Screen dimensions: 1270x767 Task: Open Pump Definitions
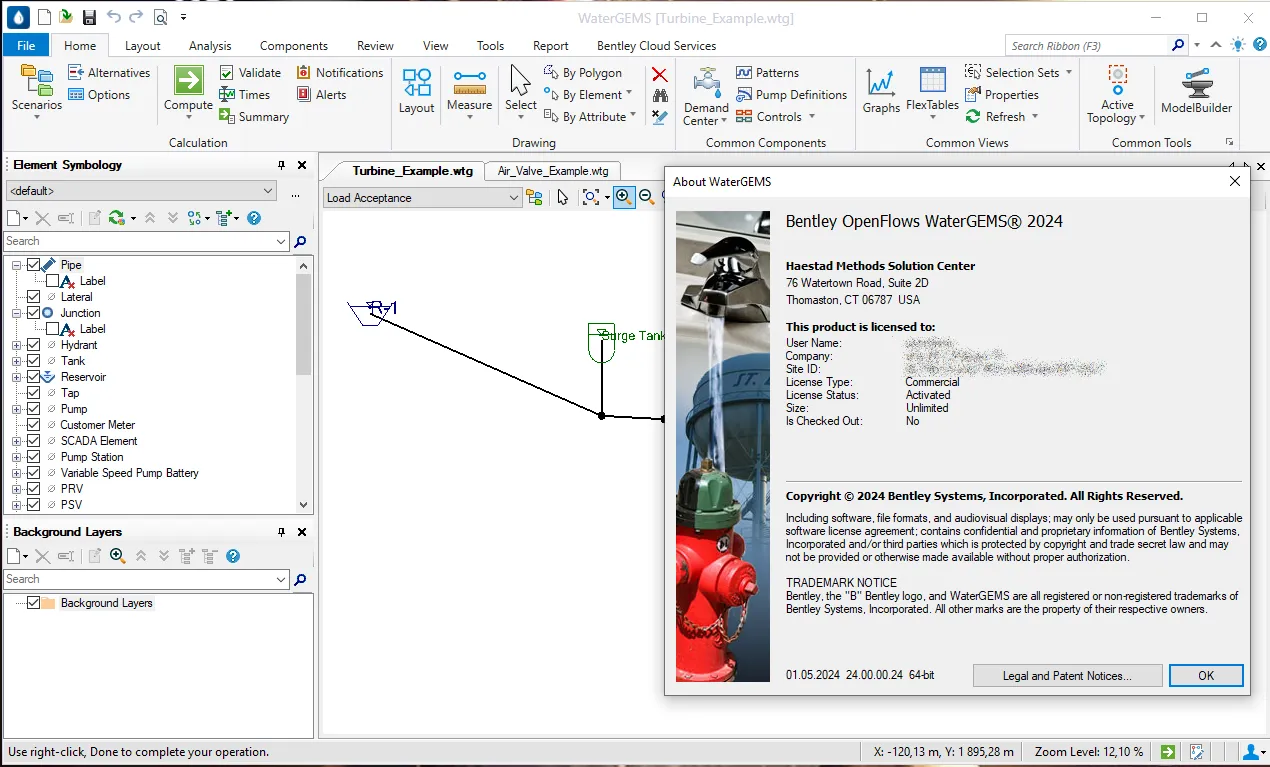[x=791, y=94]
